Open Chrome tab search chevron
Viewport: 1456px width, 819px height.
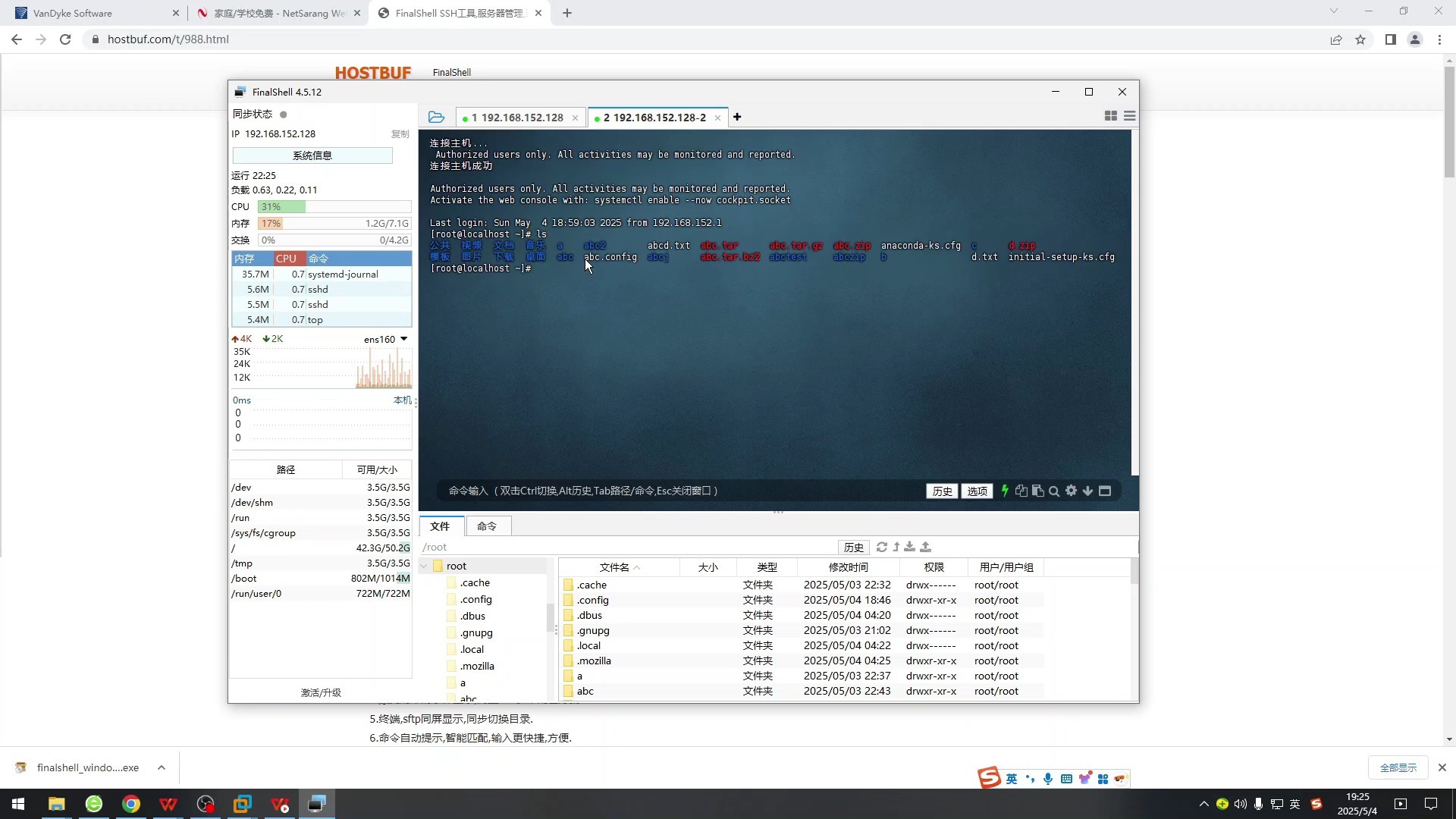(x=1334, y=11)
